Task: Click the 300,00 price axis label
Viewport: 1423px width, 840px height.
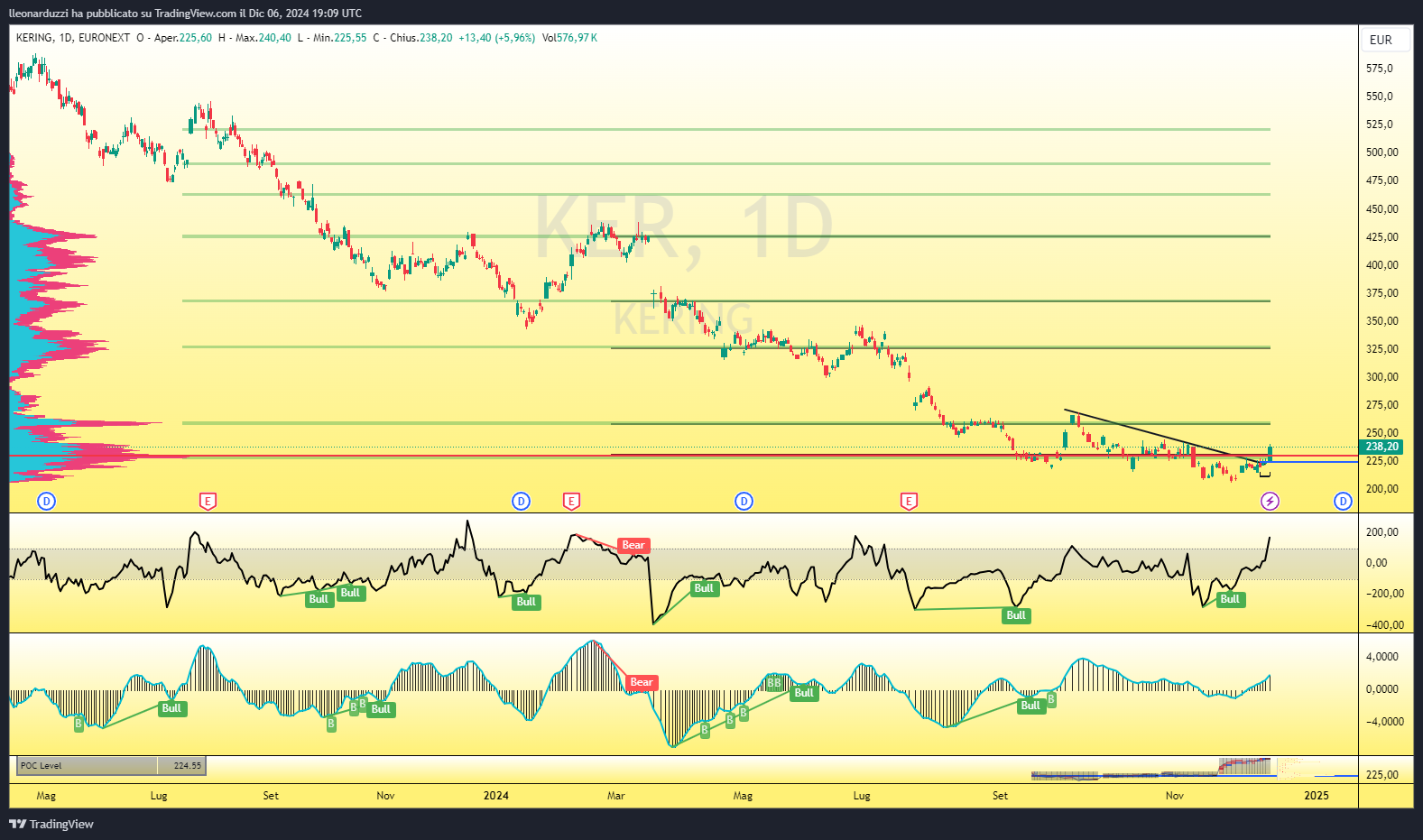Action: click(x=1381, y=377)
